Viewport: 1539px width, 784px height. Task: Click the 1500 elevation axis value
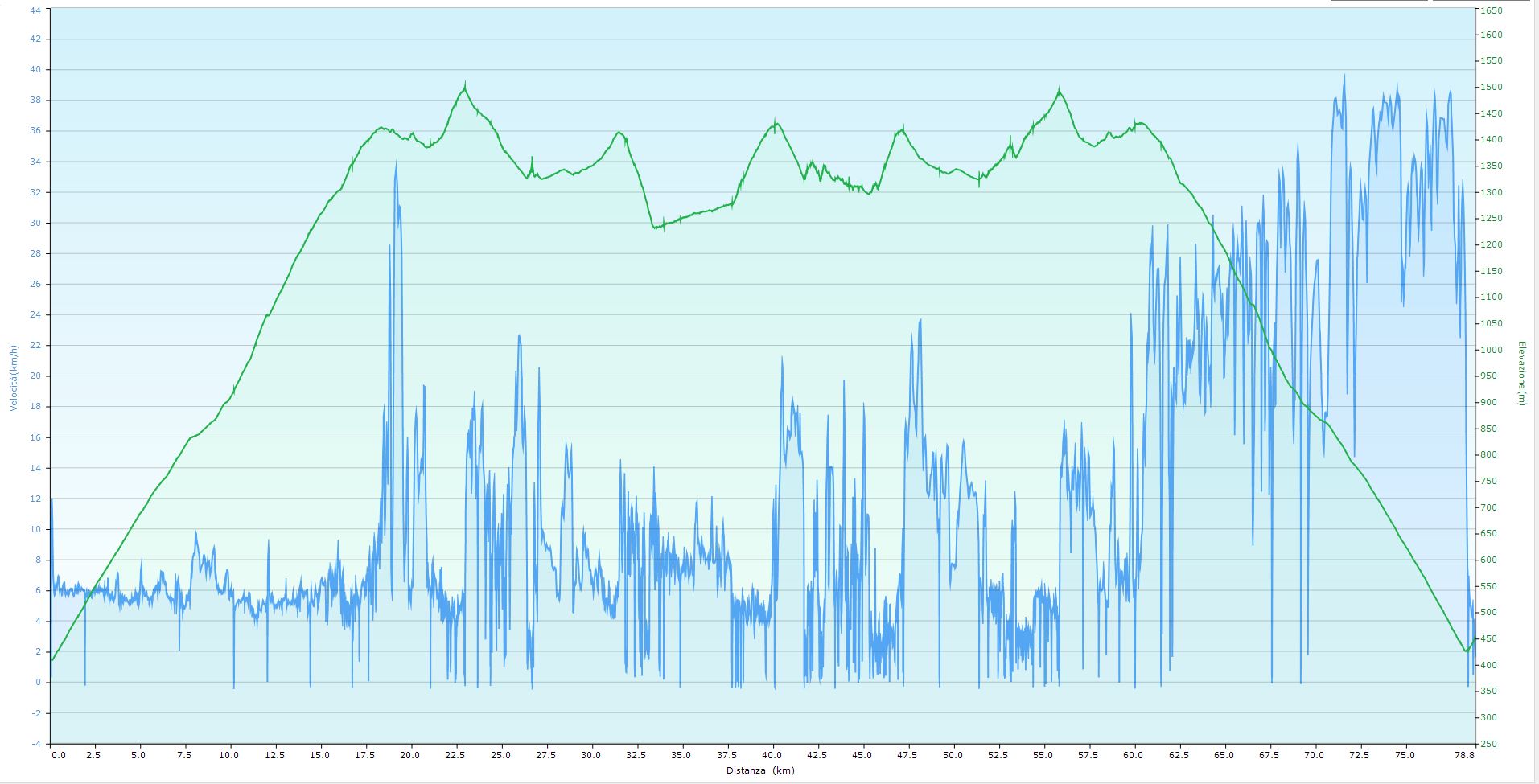point(1492,88)
